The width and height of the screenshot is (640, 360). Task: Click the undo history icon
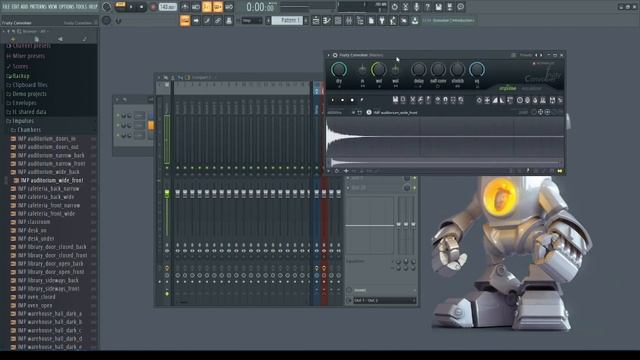click(x=394, y=7)
